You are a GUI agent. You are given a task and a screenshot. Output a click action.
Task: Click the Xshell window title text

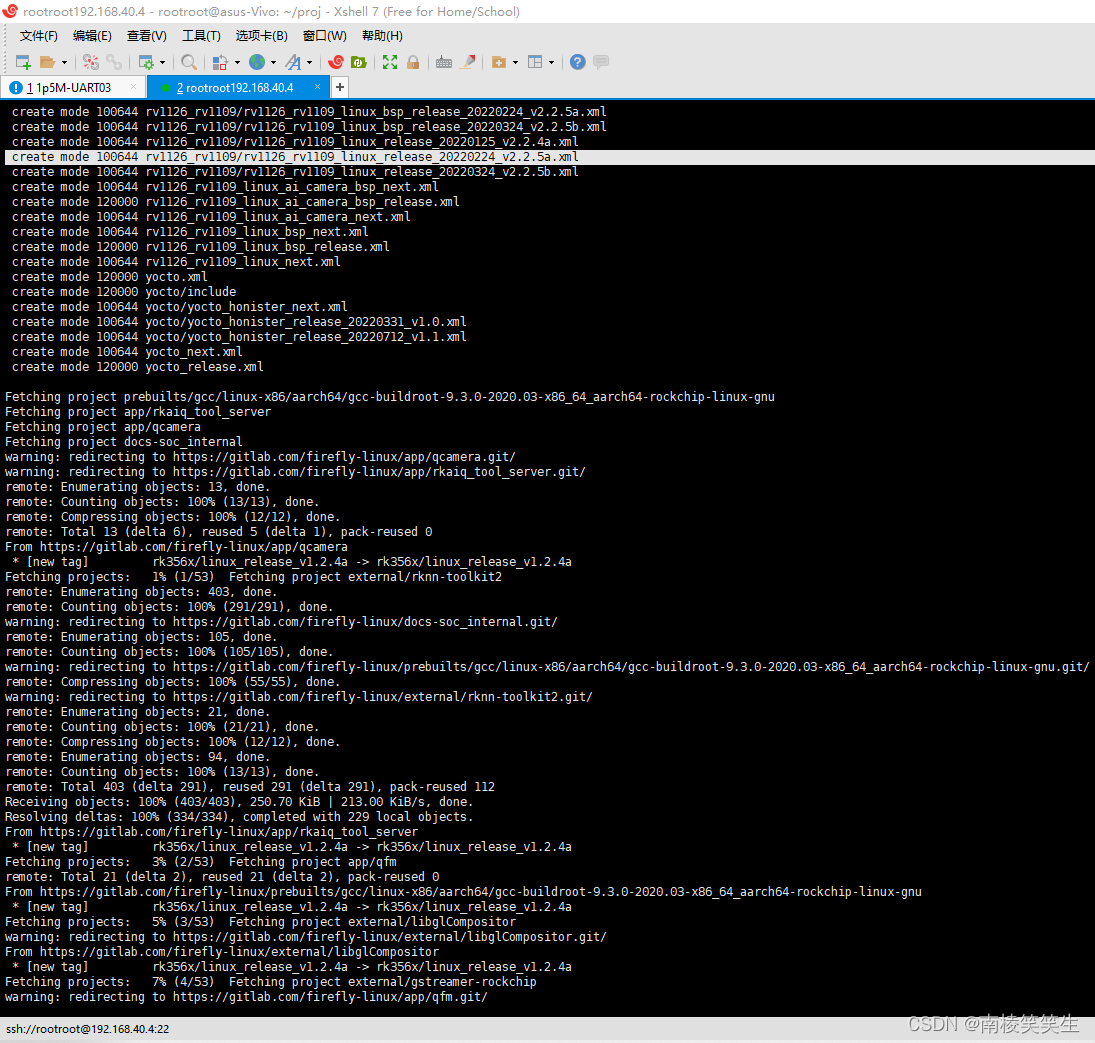(272, 11)
